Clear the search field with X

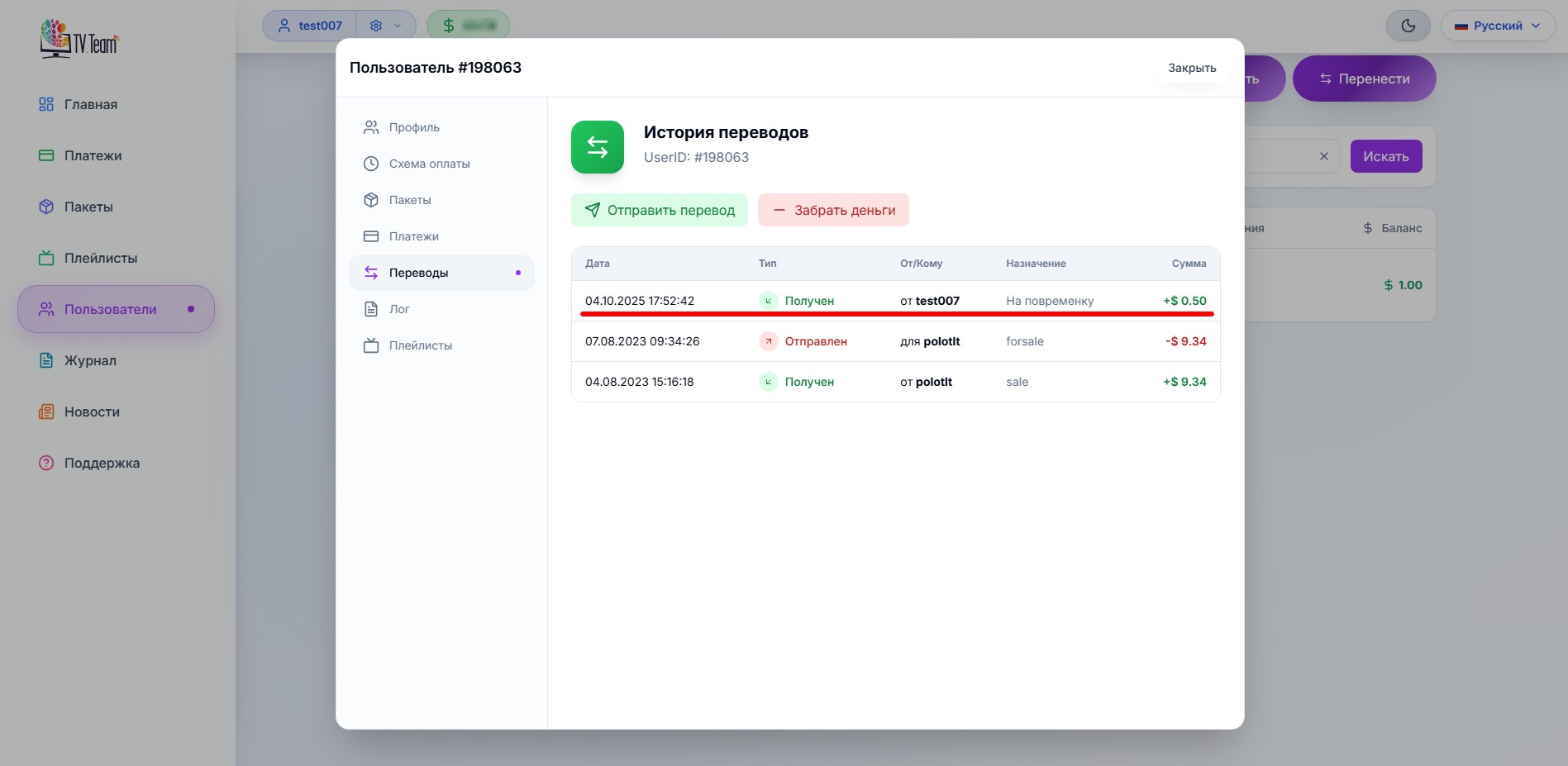1323,156
